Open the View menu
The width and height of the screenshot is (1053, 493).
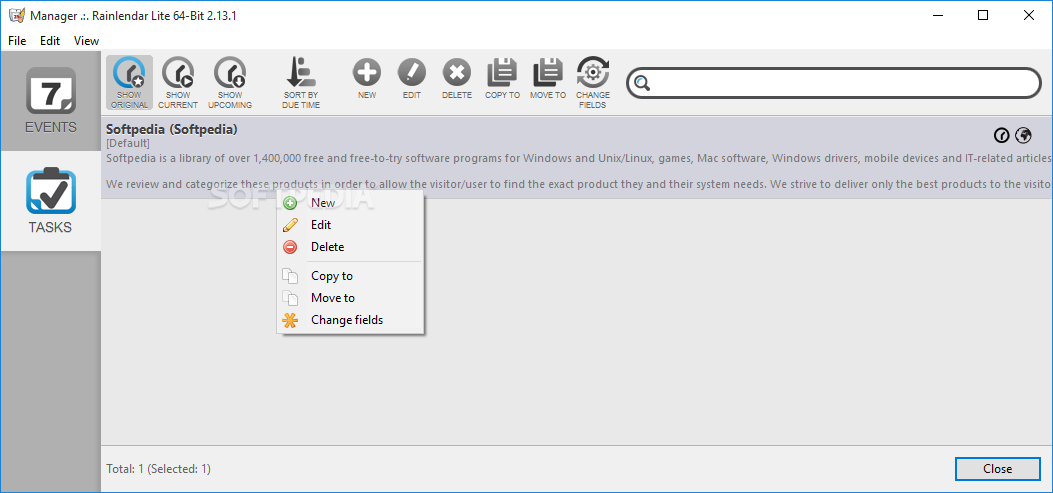coord(86,40)
